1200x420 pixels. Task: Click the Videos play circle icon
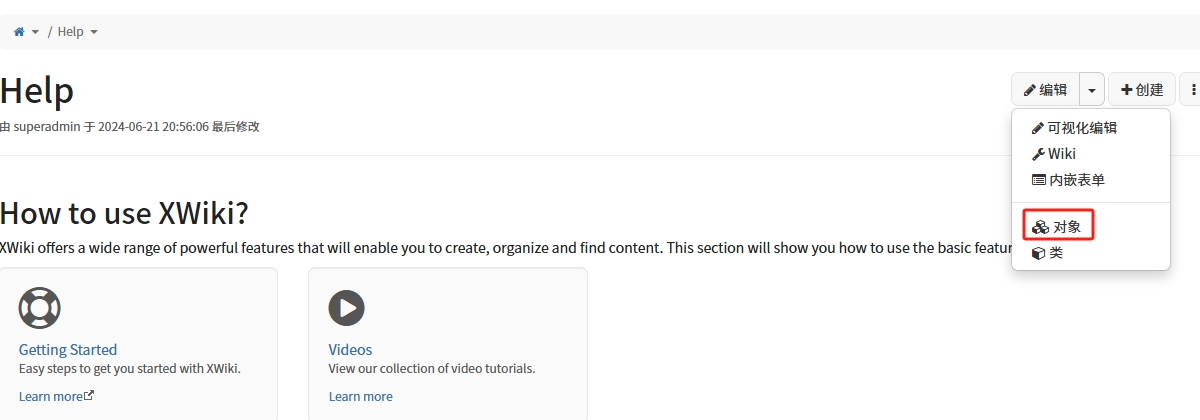347,308
